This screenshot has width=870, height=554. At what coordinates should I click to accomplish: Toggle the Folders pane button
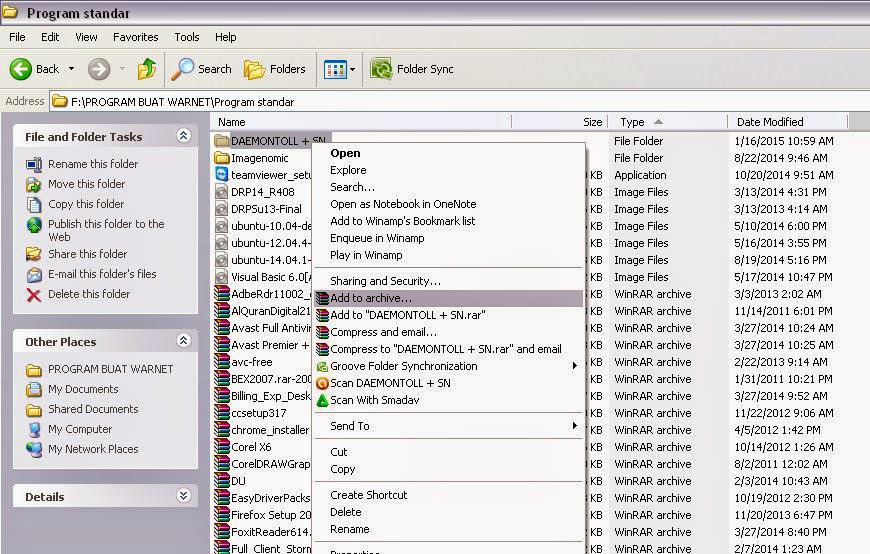tap(275, 69)
